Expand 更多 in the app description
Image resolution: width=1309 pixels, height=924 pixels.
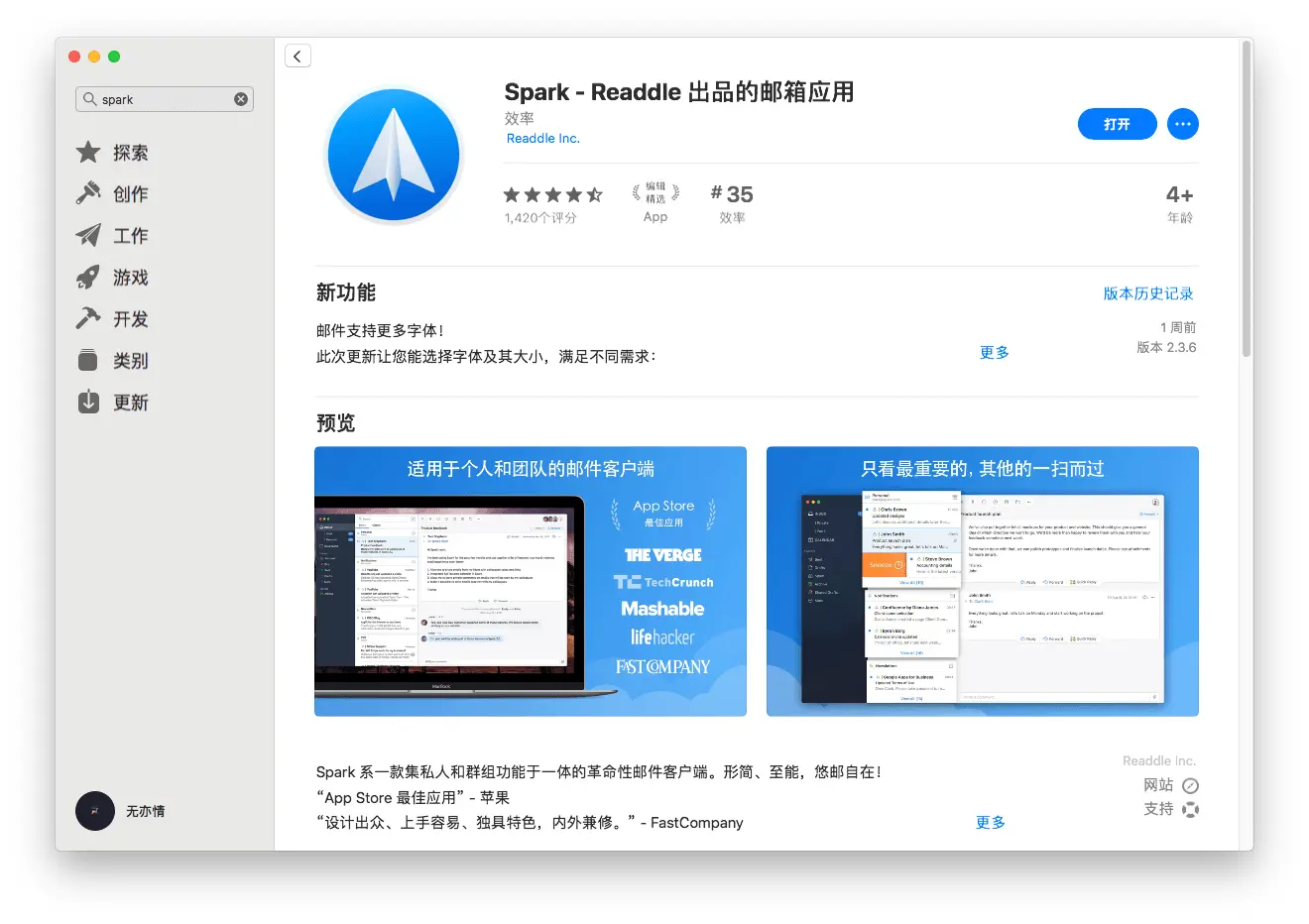(x=990, y=822)
